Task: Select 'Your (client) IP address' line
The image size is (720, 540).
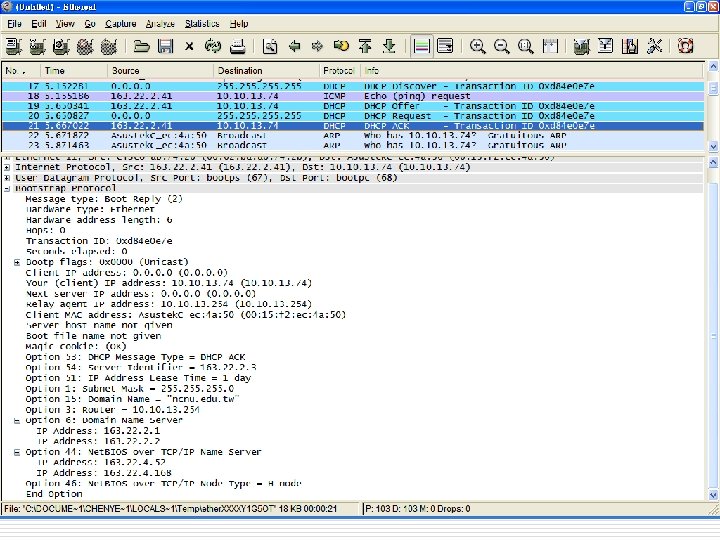Action: (169, 283)
